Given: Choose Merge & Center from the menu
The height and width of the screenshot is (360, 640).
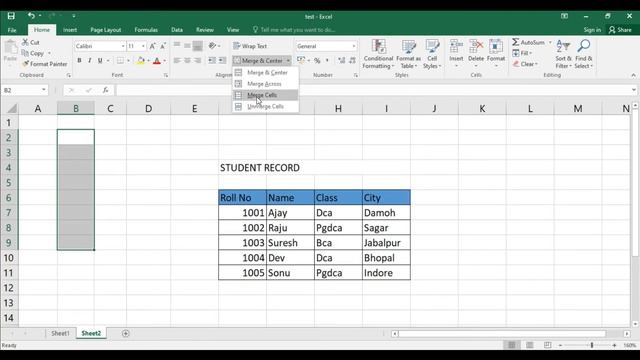Looking at the screenshot, I should click(x=265, y=72).
